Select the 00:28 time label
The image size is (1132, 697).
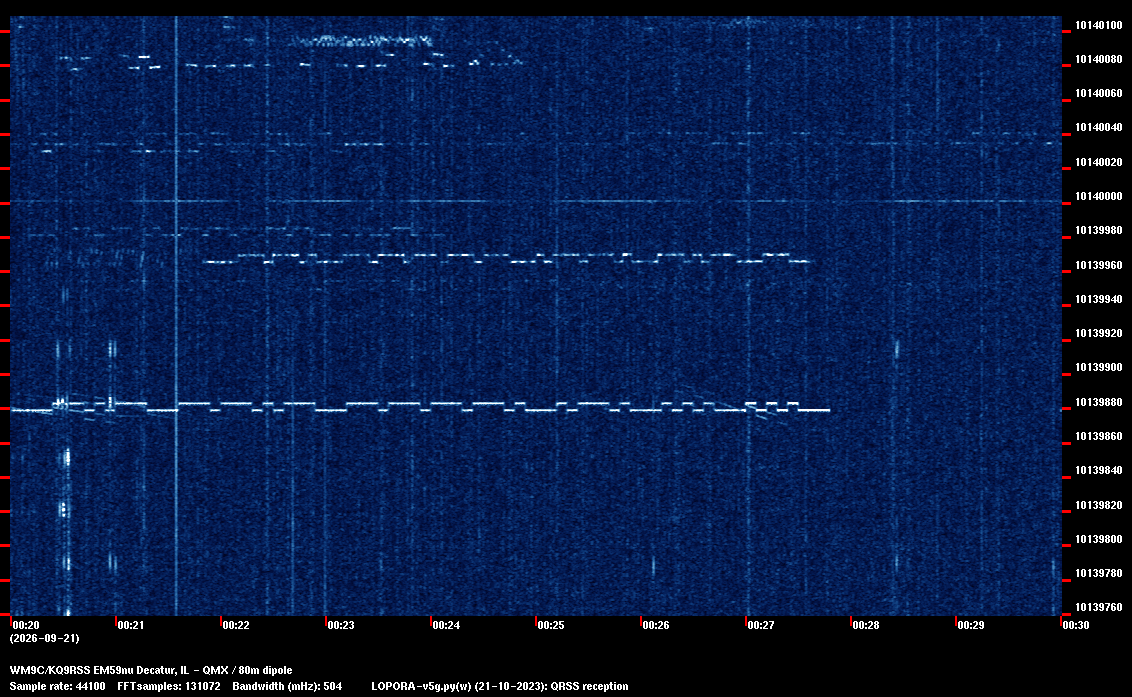(866, 625)
